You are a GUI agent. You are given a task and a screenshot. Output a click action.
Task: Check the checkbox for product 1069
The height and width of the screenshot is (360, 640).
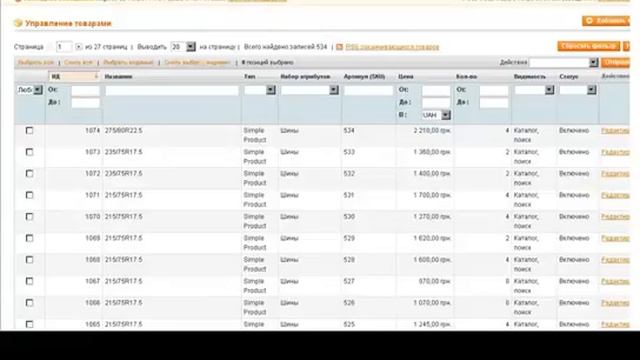coord(29,238)
